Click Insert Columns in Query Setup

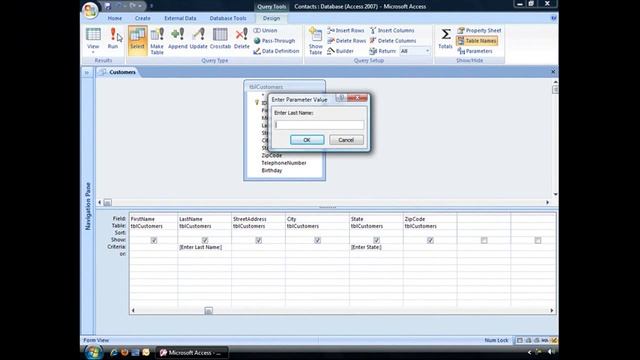(x=392, y=30)
